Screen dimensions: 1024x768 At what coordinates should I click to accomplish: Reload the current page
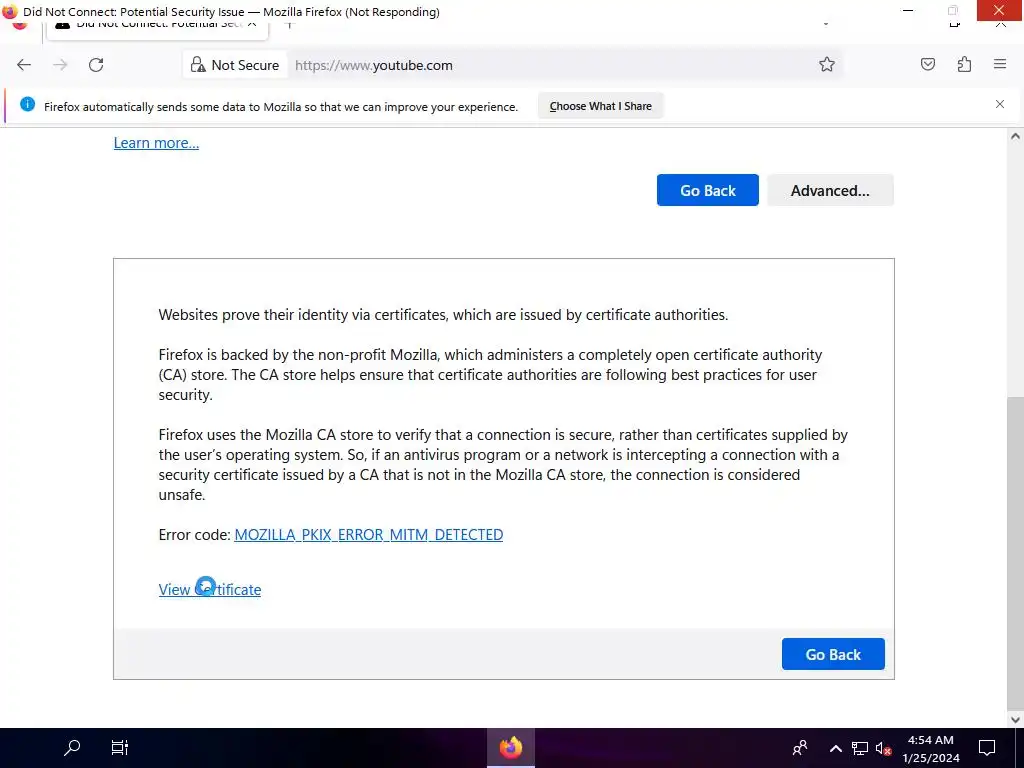click(96, 65)
